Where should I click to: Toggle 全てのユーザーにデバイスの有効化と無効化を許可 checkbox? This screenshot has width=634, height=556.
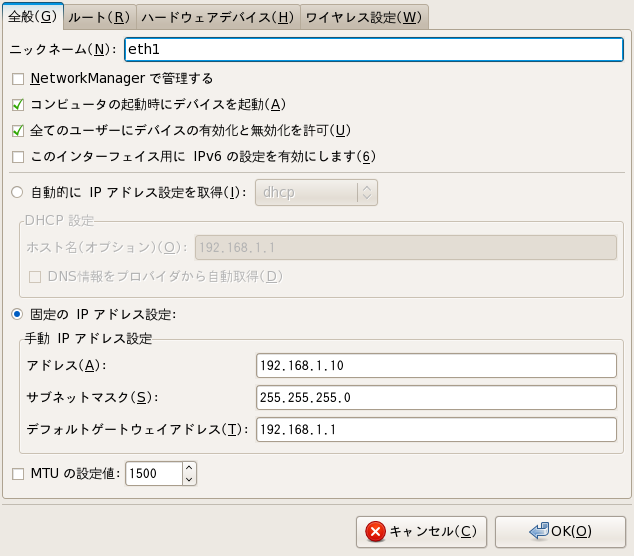18,131
